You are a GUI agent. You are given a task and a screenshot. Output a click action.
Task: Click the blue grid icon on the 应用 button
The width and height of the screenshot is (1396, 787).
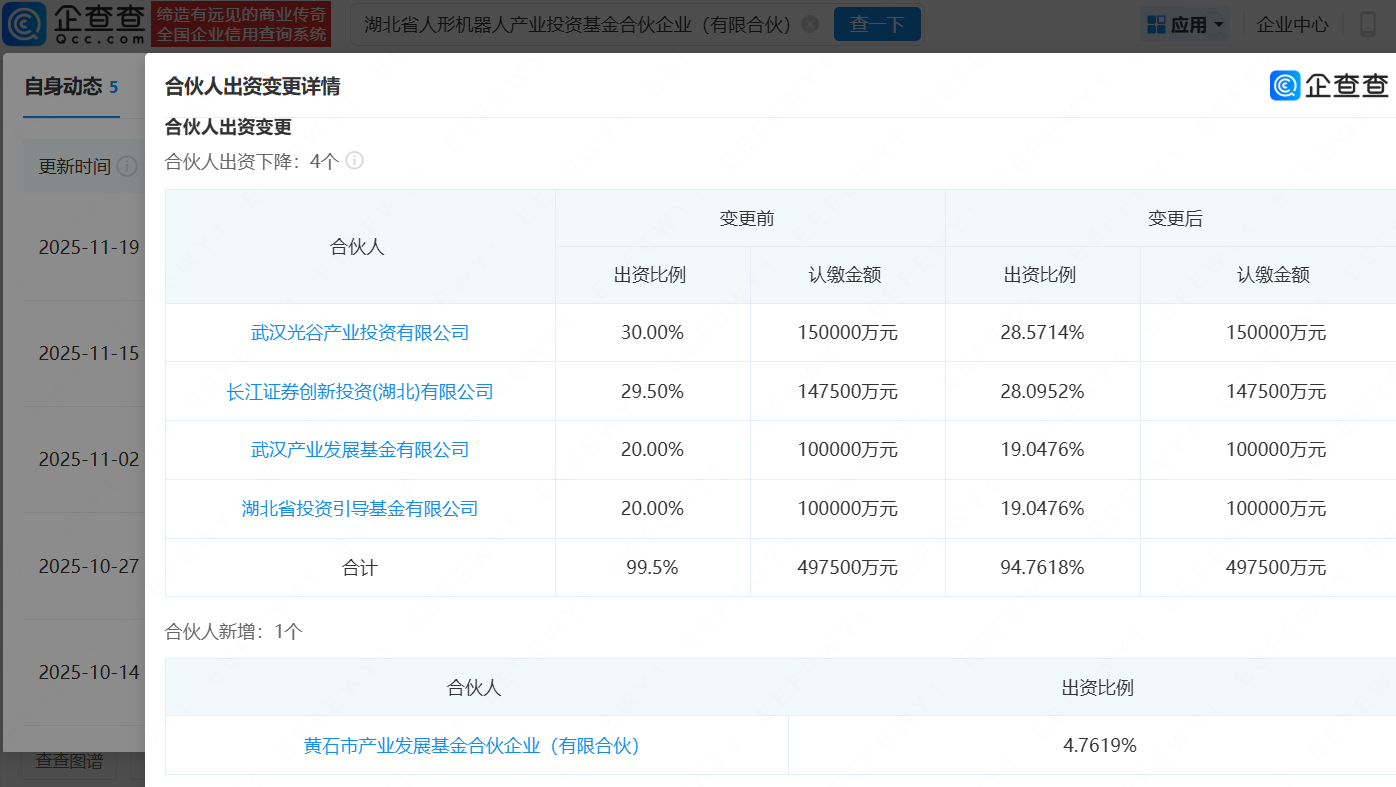click(x=1155, y=23)
